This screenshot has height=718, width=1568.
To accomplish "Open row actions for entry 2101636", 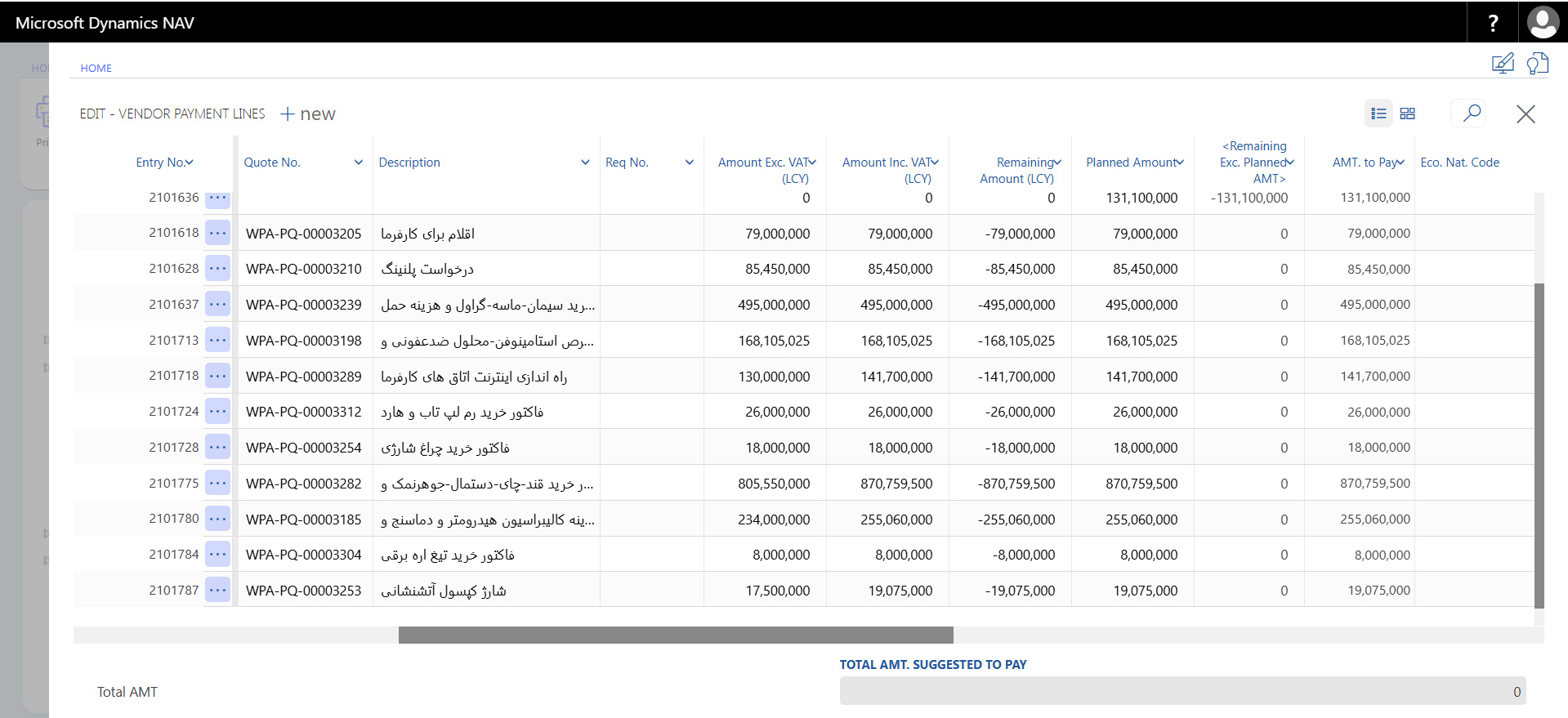I will [x=217, y=198].
